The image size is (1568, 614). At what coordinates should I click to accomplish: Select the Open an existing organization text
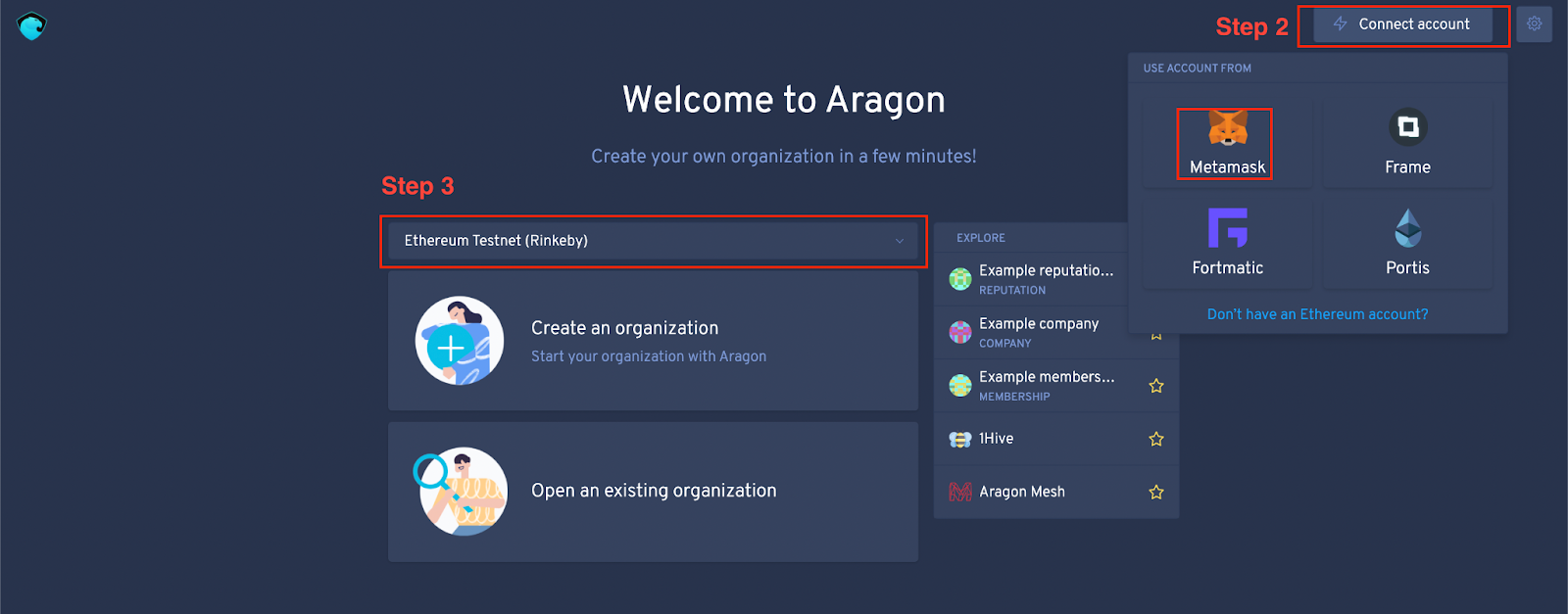(x=654, y=491)
